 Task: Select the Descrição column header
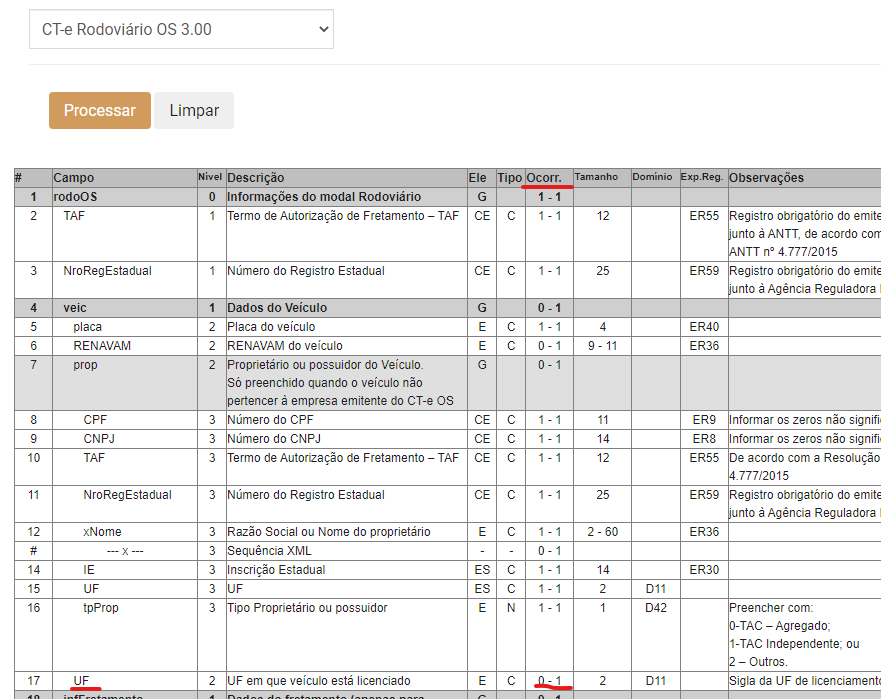256,178
